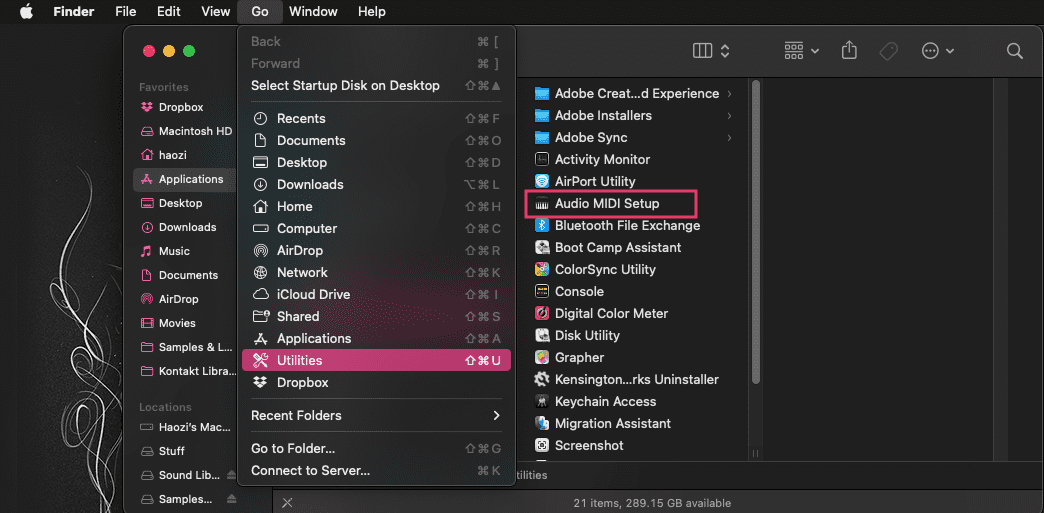Screen dimensions: 1044x513
Task: Click the Keychain Access icon
Action: [542, 401]
